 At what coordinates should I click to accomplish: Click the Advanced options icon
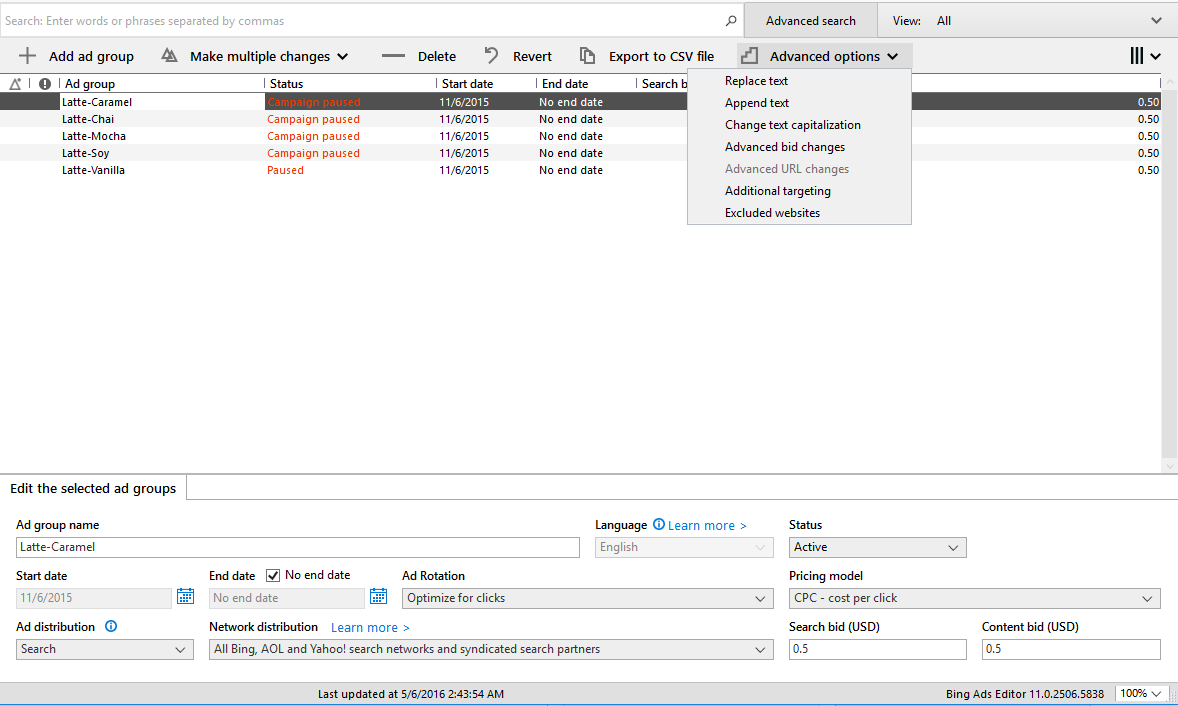(x=749, y=56)
